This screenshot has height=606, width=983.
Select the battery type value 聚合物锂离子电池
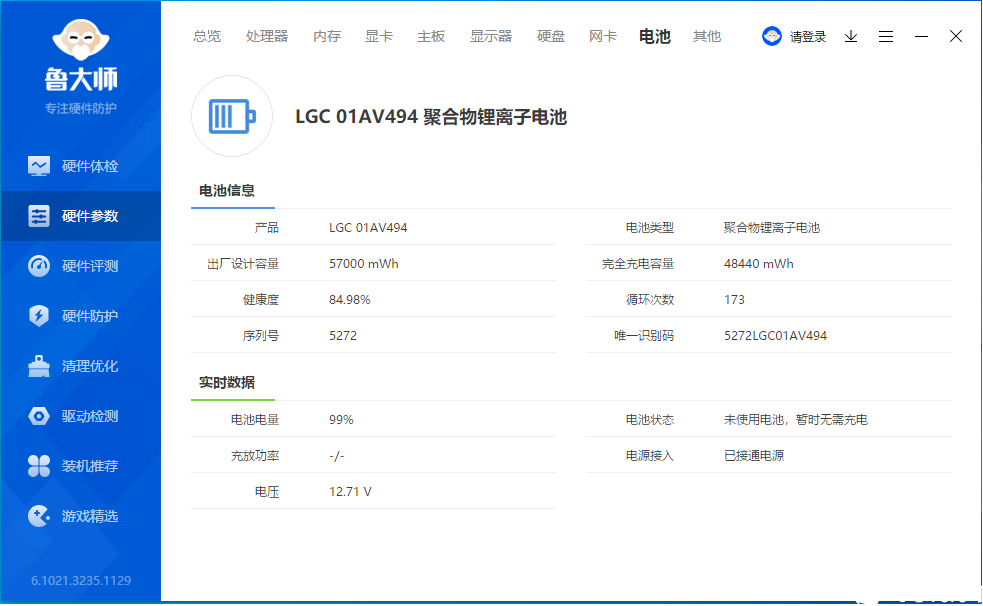point(772,228)
